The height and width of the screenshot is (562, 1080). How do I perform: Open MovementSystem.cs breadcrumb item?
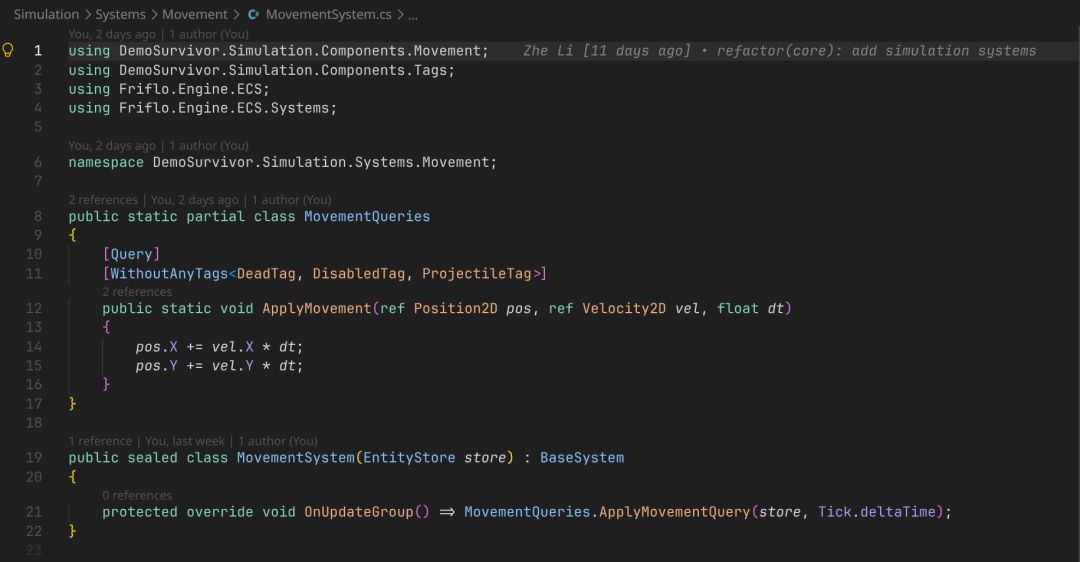[x=329, y=14]
